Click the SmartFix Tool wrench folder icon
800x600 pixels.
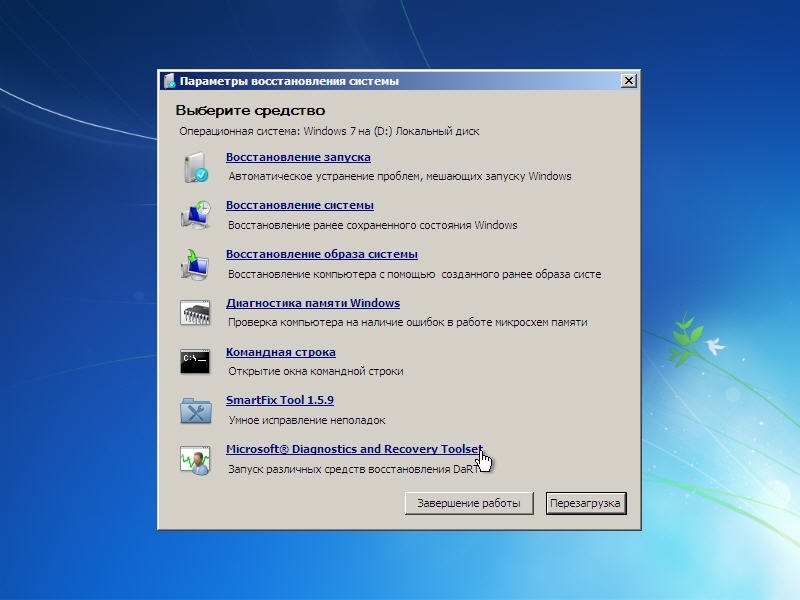[x=195, y=410]
